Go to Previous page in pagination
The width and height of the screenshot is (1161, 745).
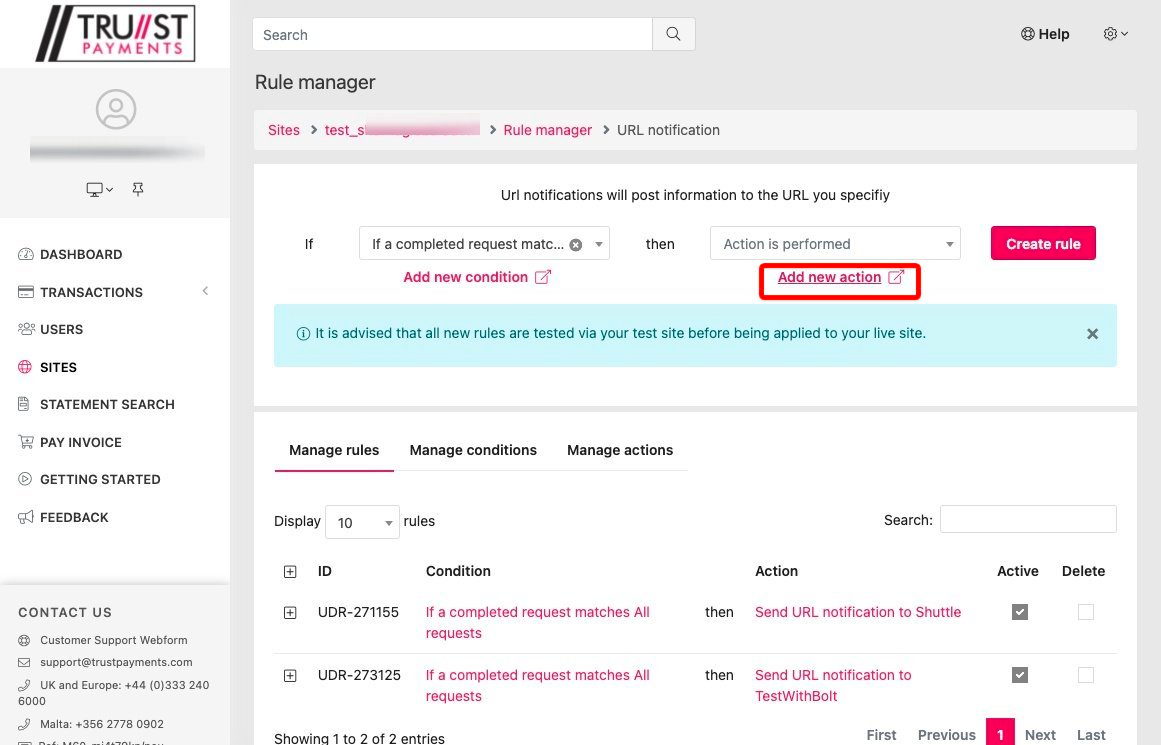[946, 735]
